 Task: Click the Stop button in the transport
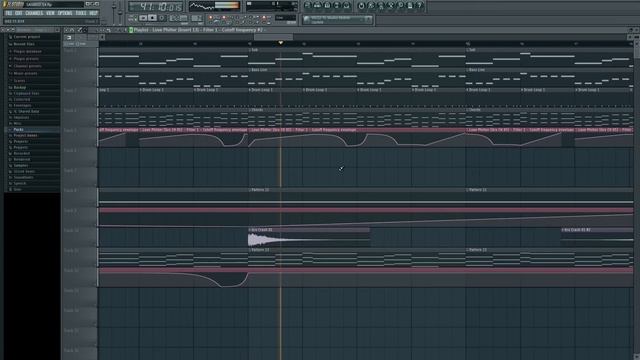pos(152,18)
